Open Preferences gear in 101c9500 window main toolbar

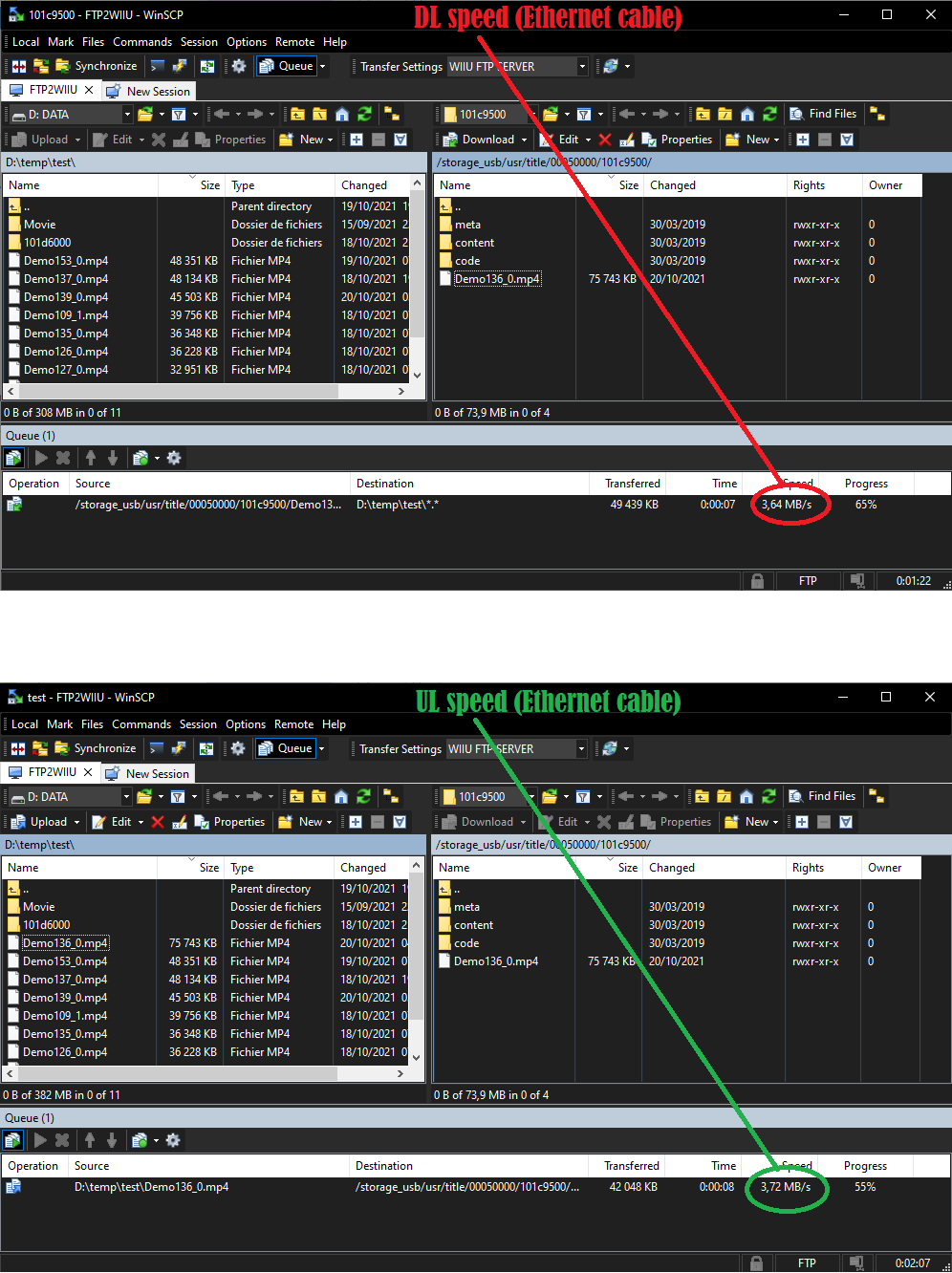coord(239,66)
